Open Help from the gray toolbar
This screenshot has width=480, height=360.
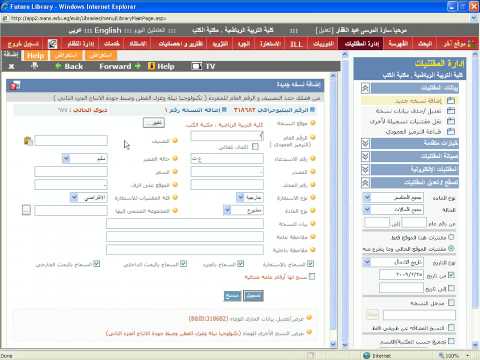161,66
